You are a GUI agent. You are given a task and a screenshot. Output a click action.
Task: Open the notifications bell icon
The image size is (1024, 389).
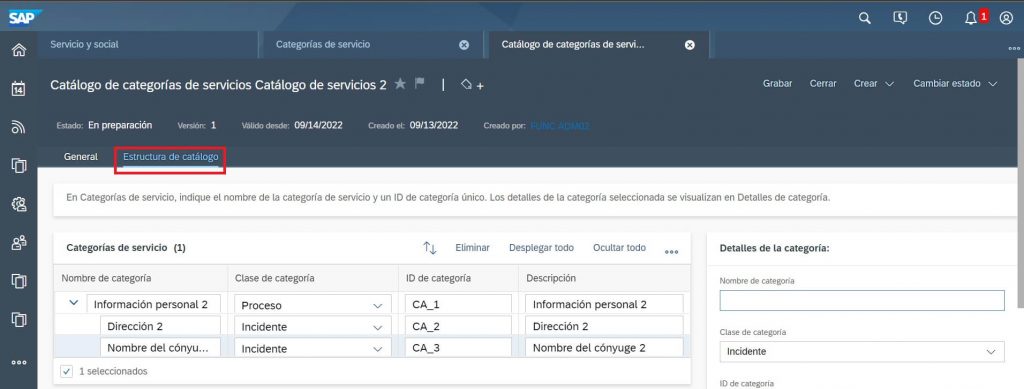coord(970,18)
